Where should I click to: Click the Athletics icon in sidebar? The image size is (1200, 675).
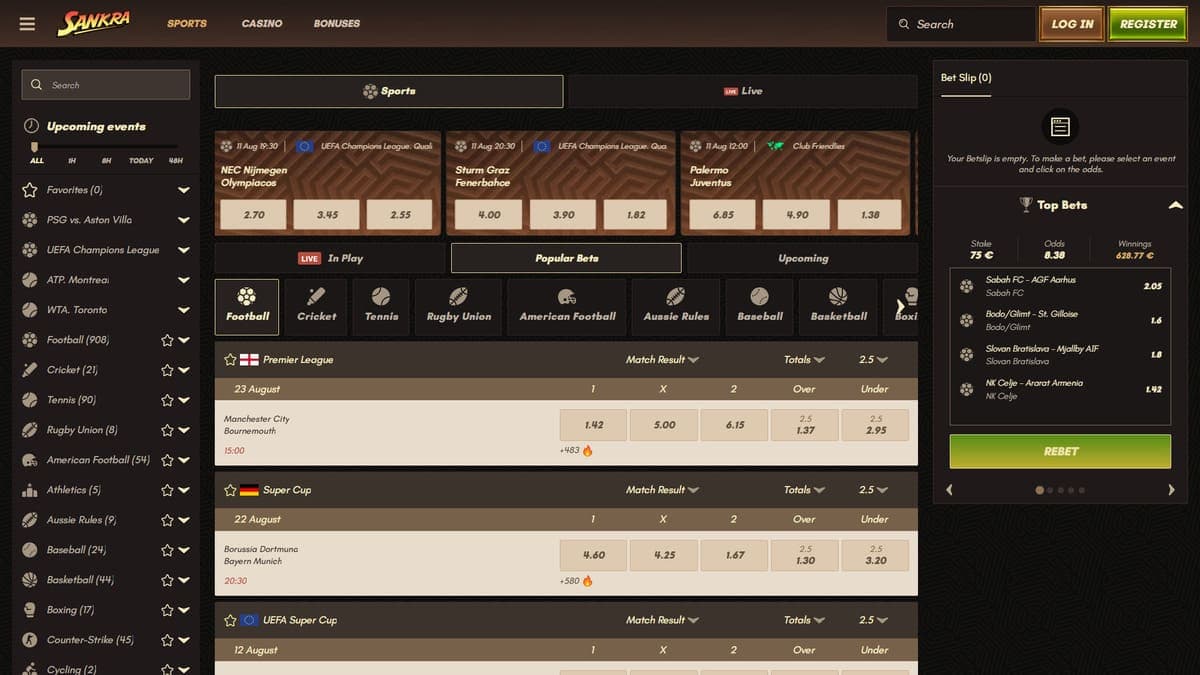29,490
